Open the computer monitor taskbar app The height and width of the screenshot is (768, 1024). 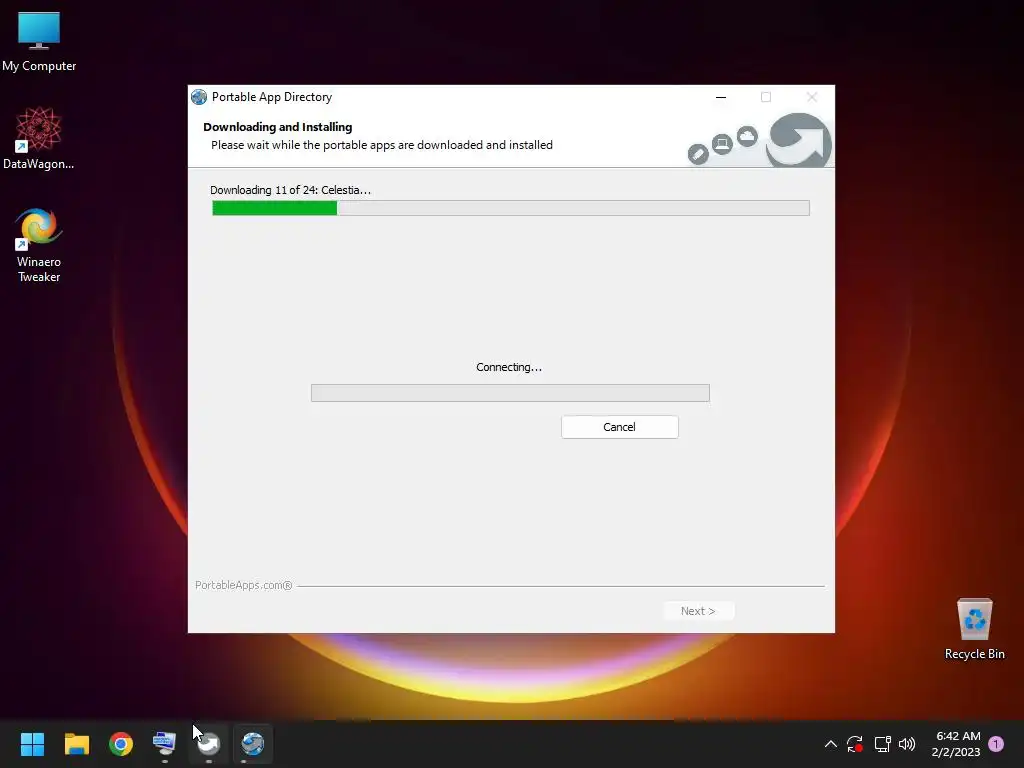coord(164,744)
